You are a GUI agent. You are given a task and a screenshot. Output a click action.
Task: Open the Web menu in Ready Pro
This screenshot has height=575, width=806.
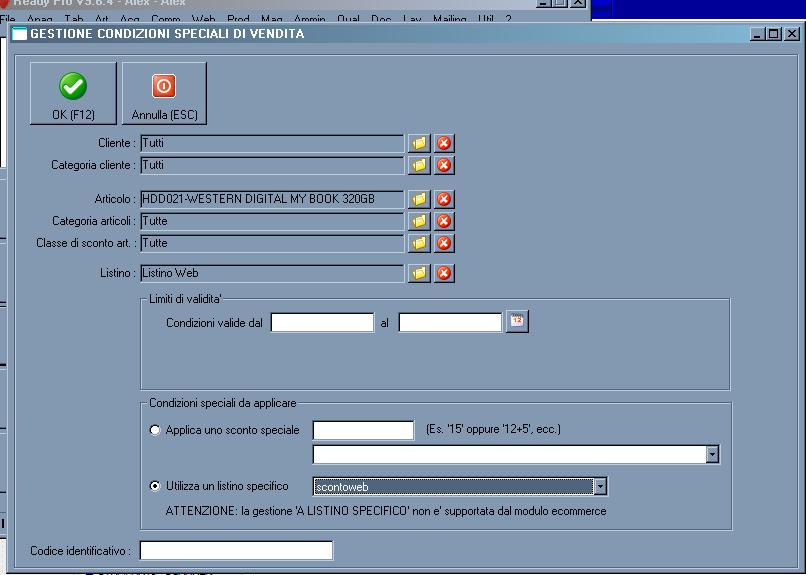203,20
